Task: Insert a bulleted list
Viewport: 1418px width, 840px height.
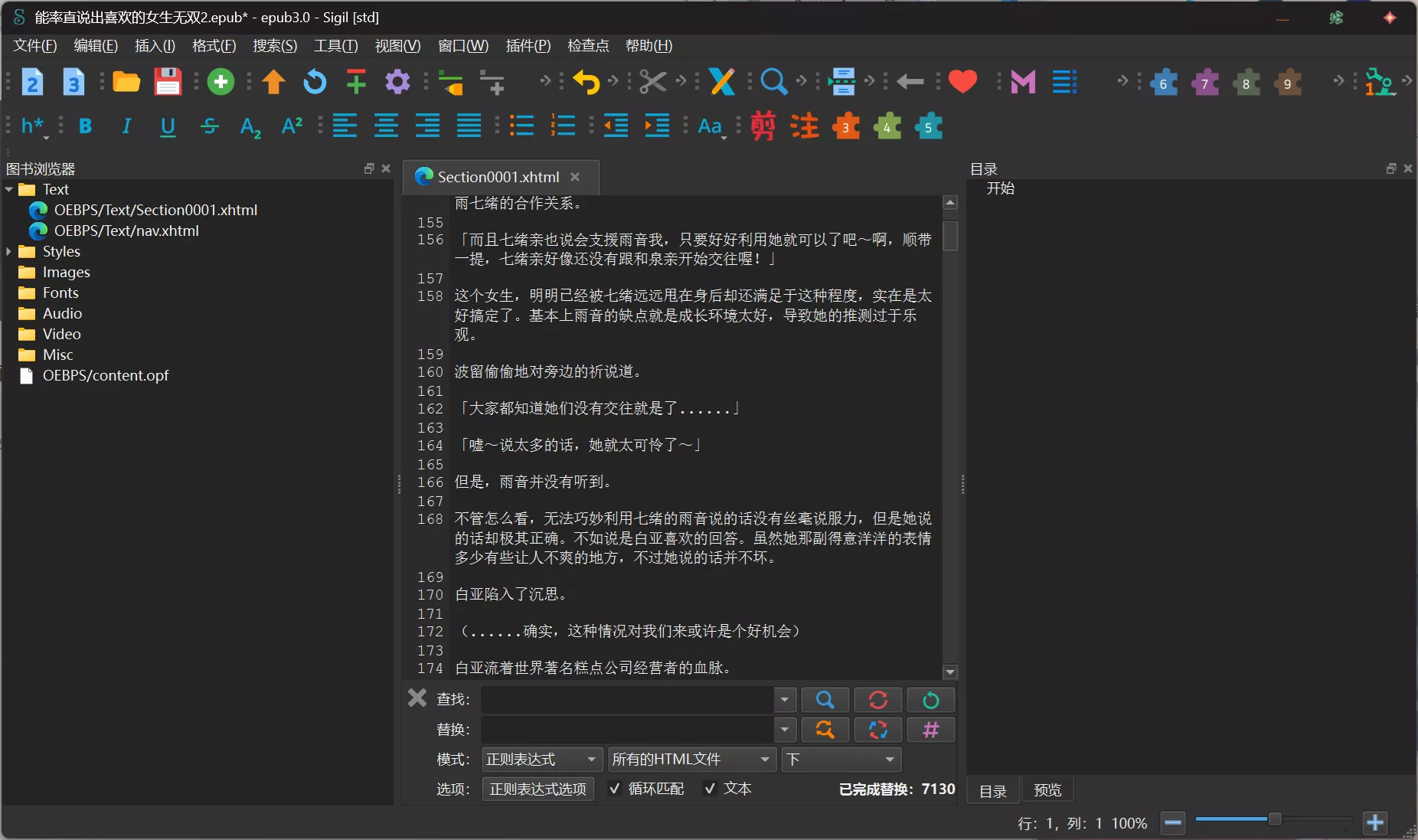Action: click(521, 126)
